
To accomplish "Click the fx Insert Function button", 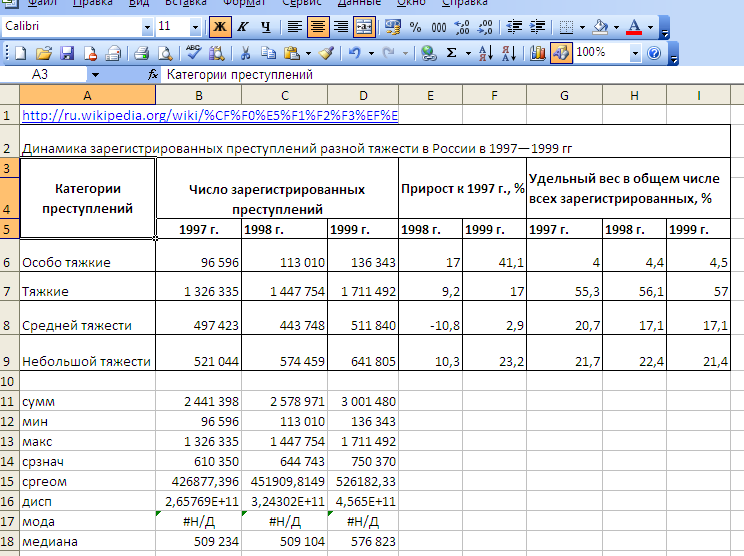I will (x=153, y=74).
